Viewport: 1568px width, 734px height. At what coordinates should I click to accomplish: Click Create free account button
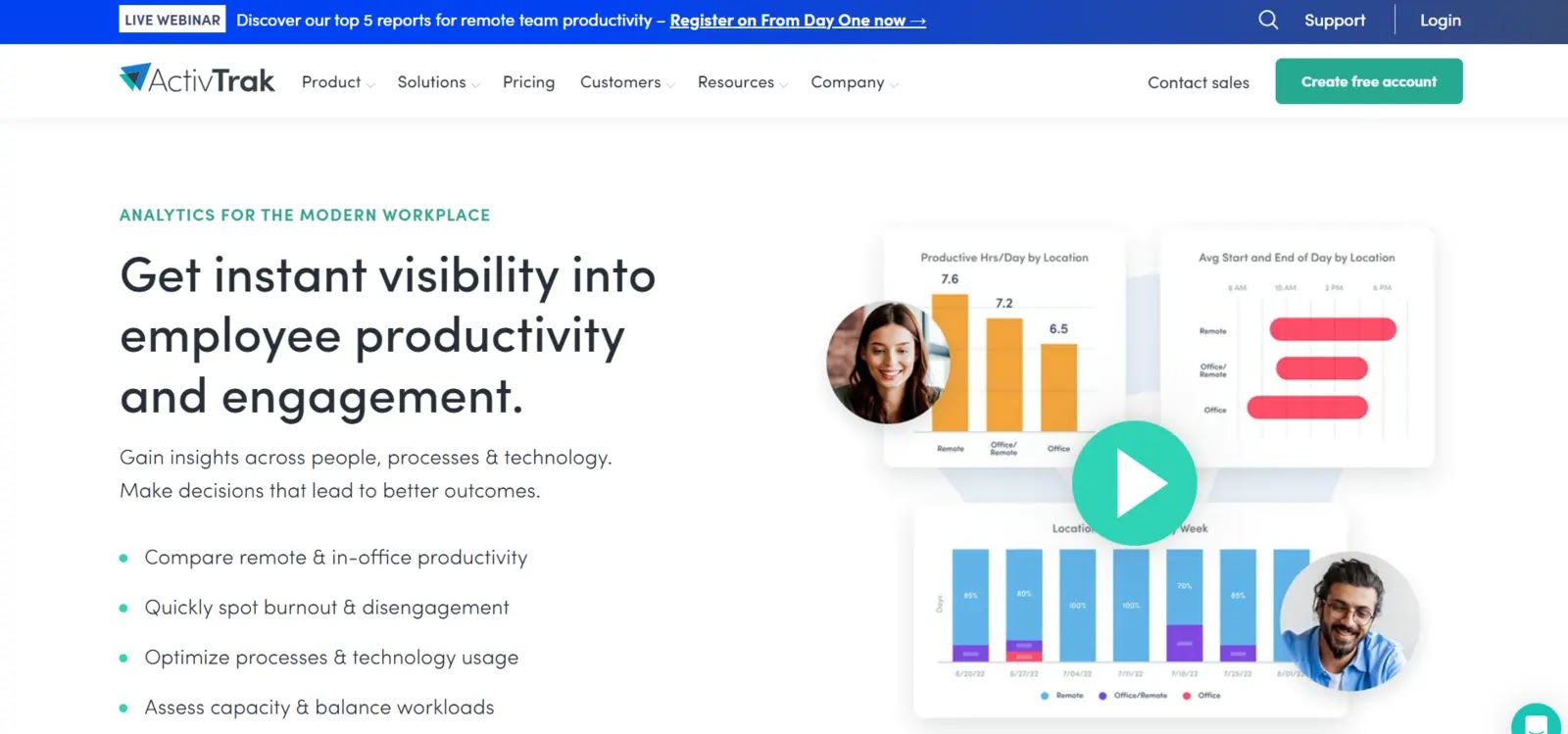pyautogui.click(x=1369, y=81)
